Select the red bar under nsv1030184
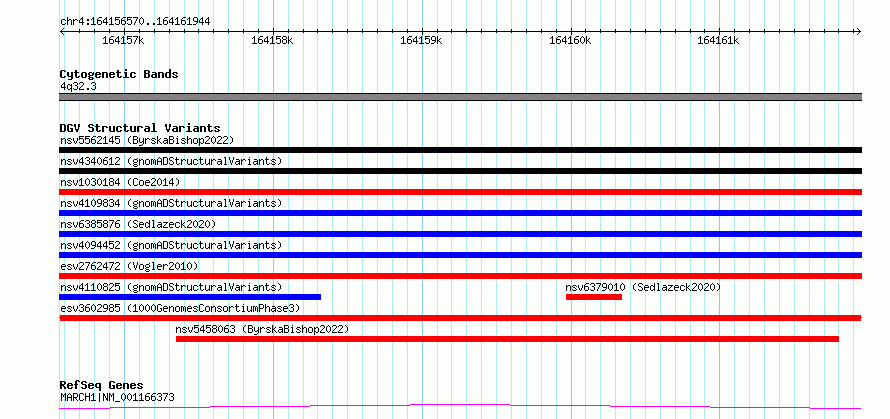Viewport: 890px width, 419px height. coord(460,192)
